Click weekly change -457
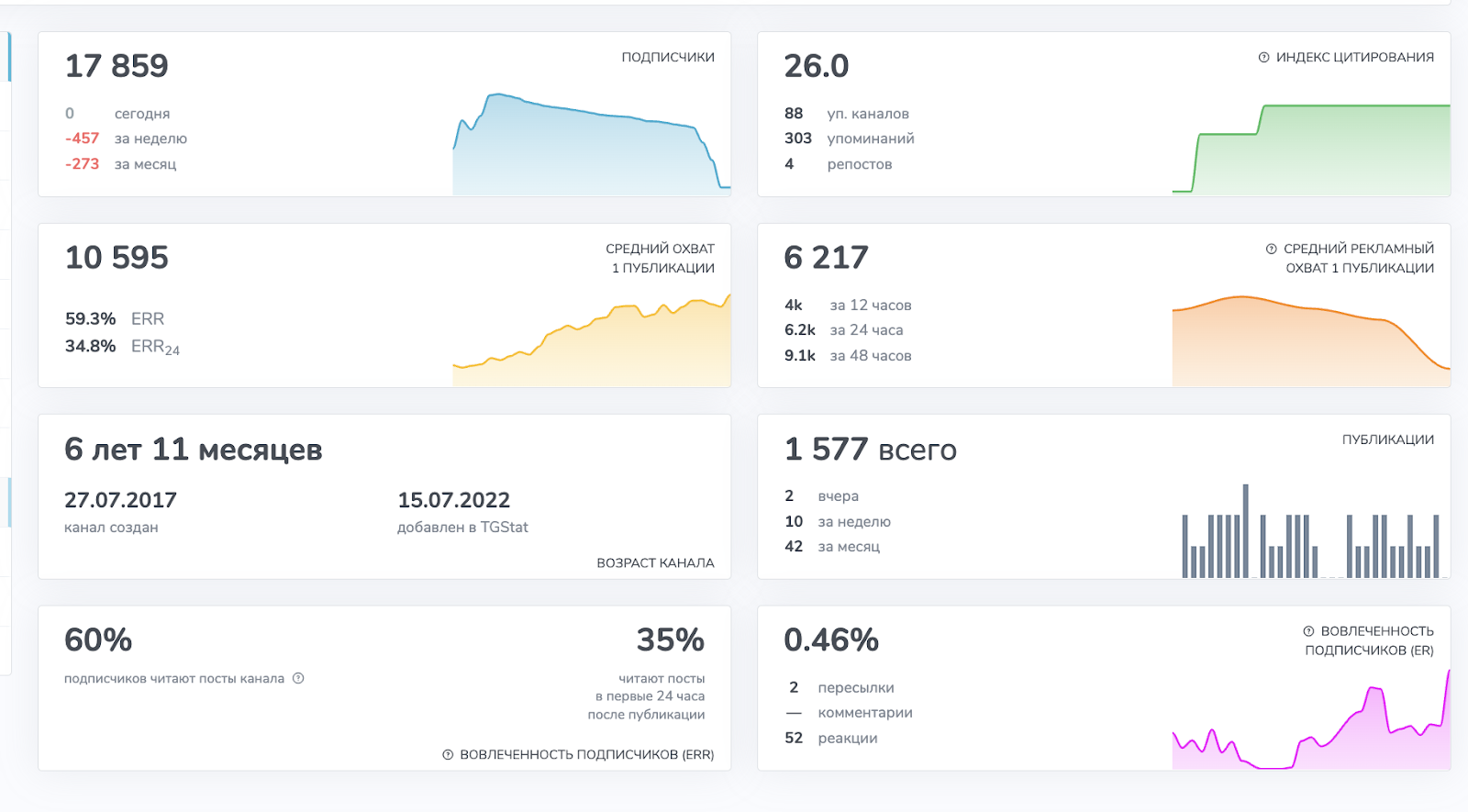 (82, 139)
